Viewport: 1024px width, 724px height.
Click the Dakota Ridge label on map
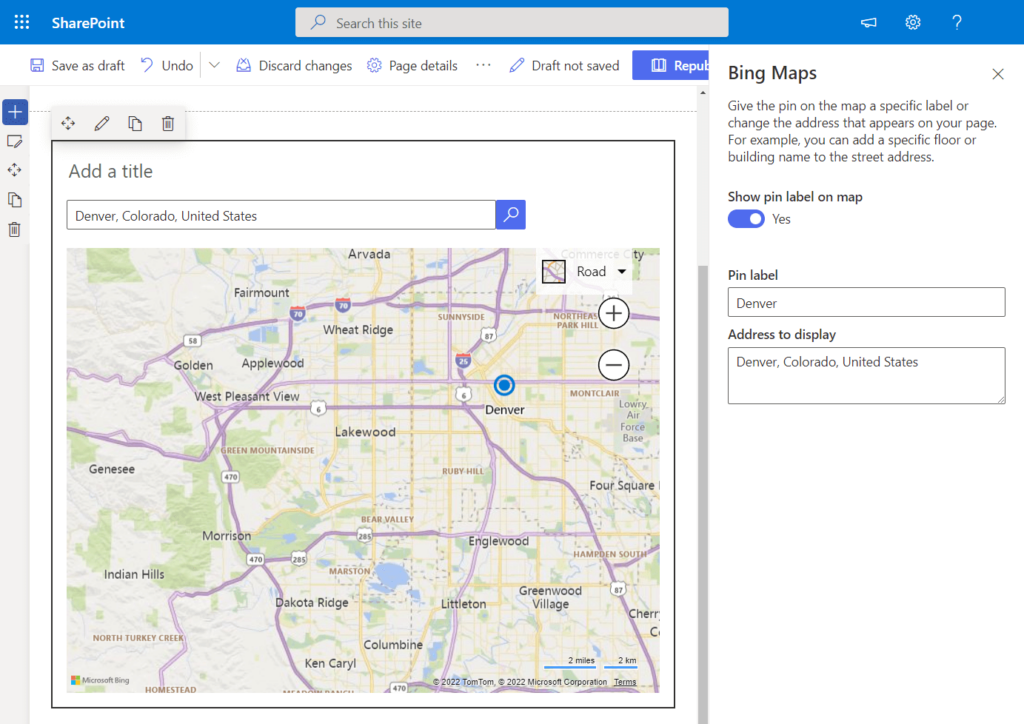pyautogui.click(x=312, y=603)
